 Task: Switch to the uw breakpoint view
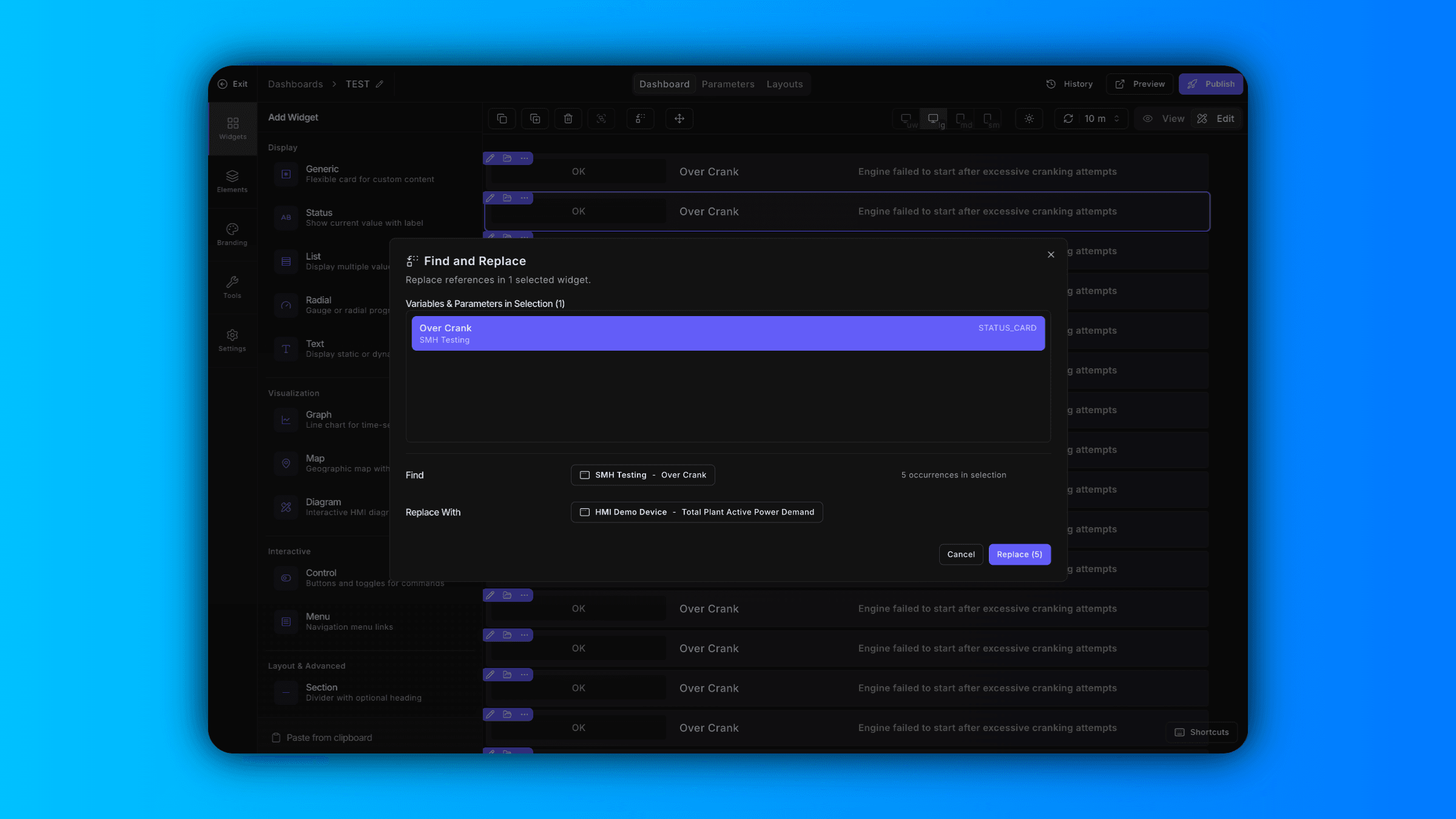click(x=906, y=118)
